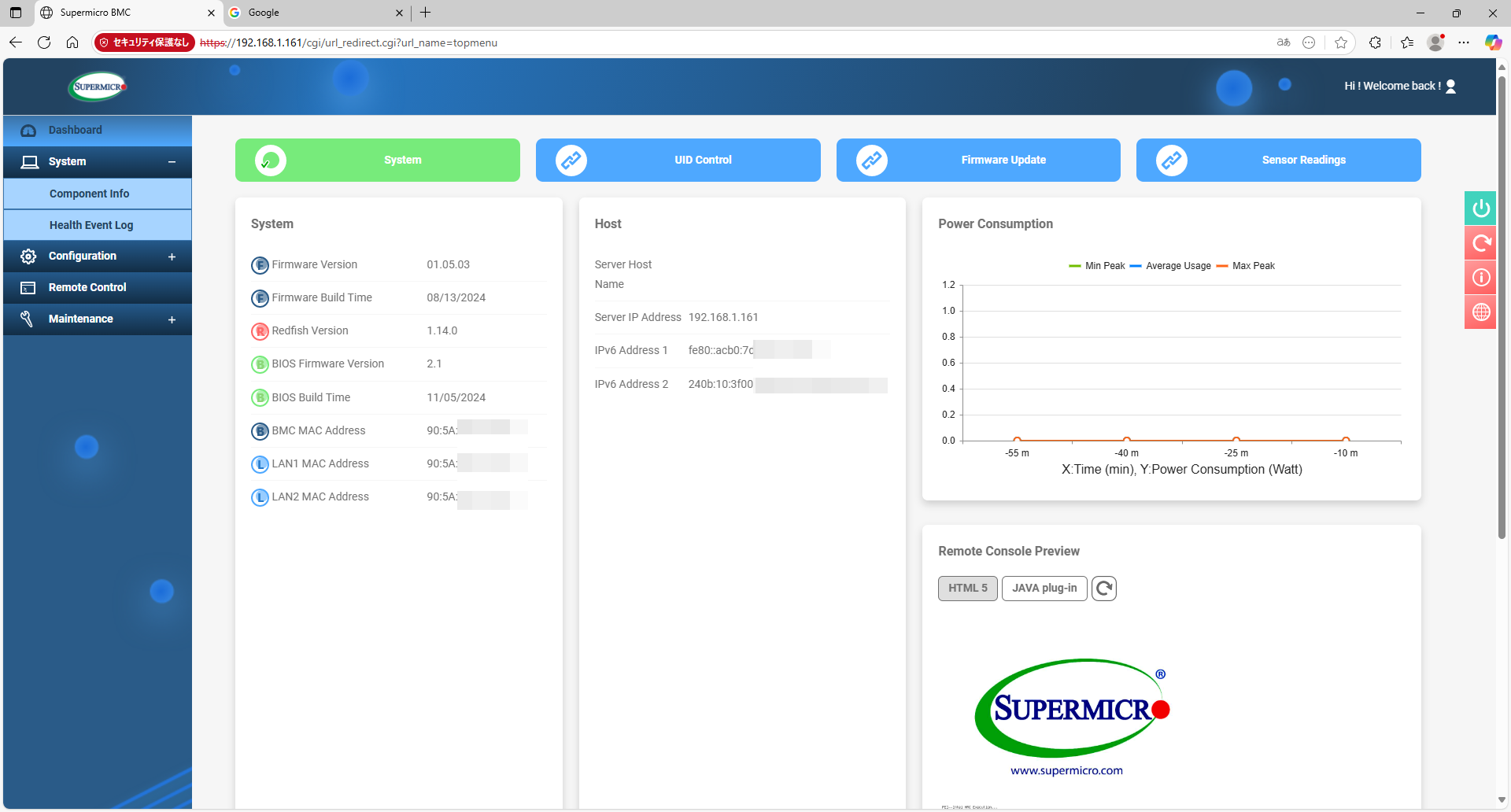Image resolution: width=1511 pixels, height=812 pixels.
Task: Open browser favorites star icon
Action: coord(1341,42)
